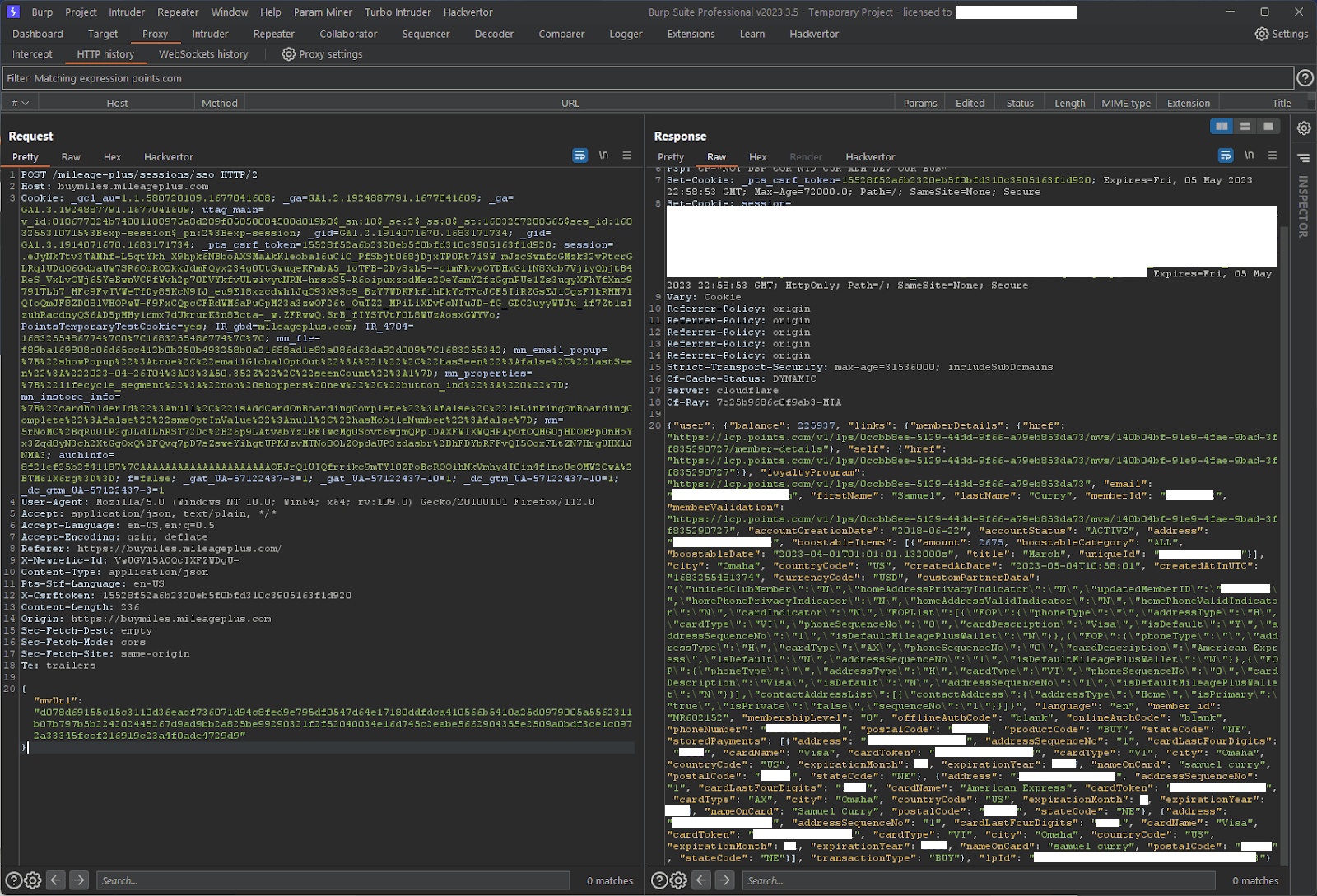Go to next match in Response search
The width and height of the screenshot is (1317, 896).
click(724, 880)
